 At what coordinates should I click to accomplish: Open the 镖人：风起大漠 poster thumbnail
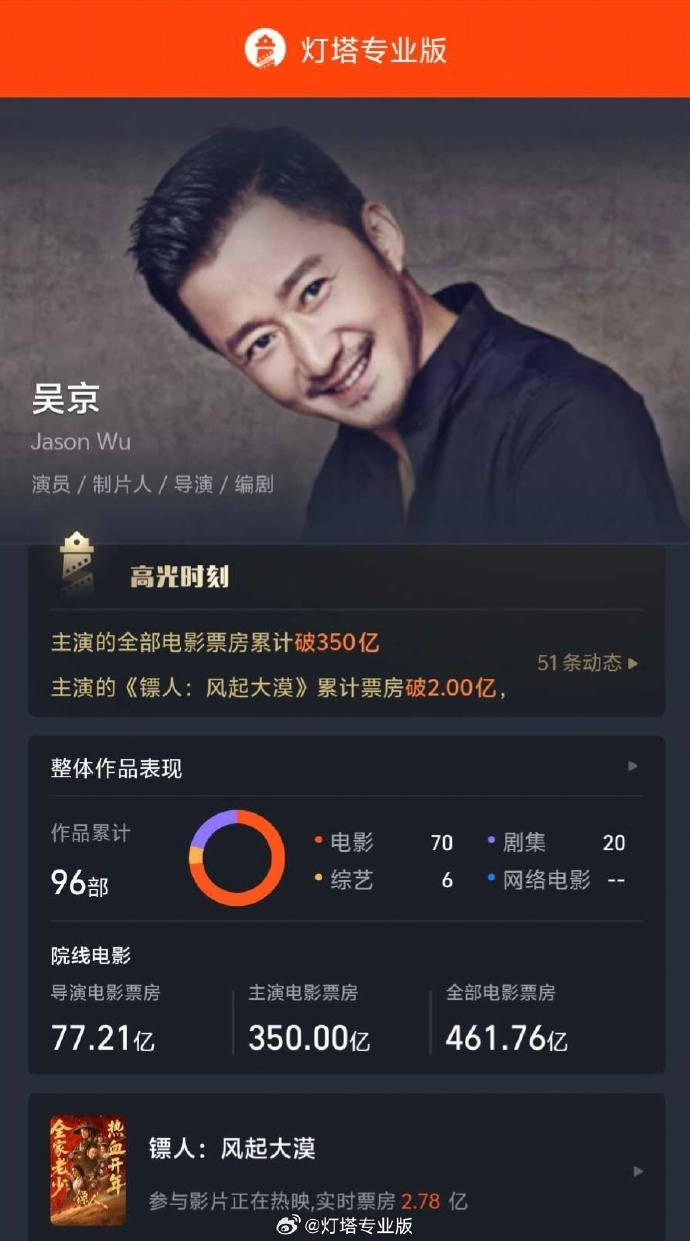click(x=88, y=1170)
